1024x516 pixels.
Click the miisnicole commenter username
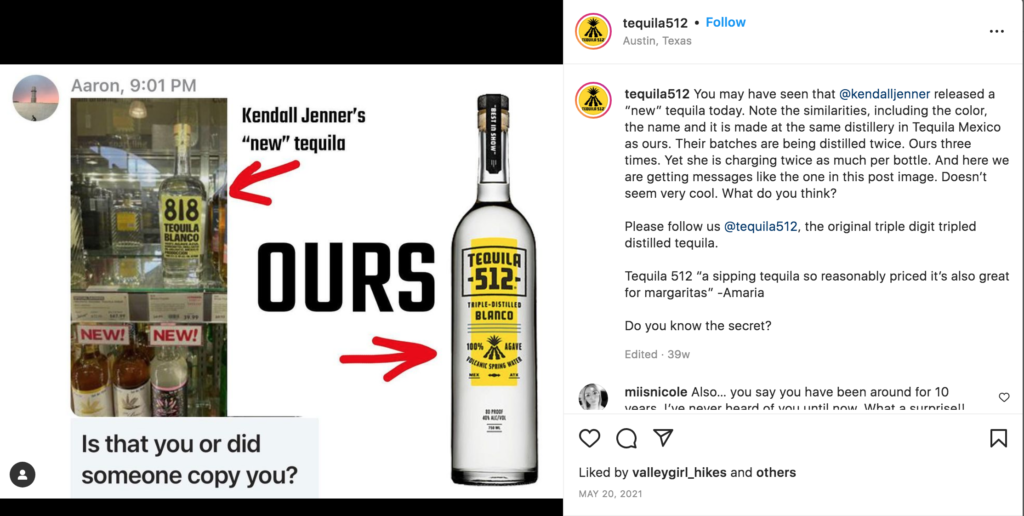pyautogui.click(x=656, y=392)
